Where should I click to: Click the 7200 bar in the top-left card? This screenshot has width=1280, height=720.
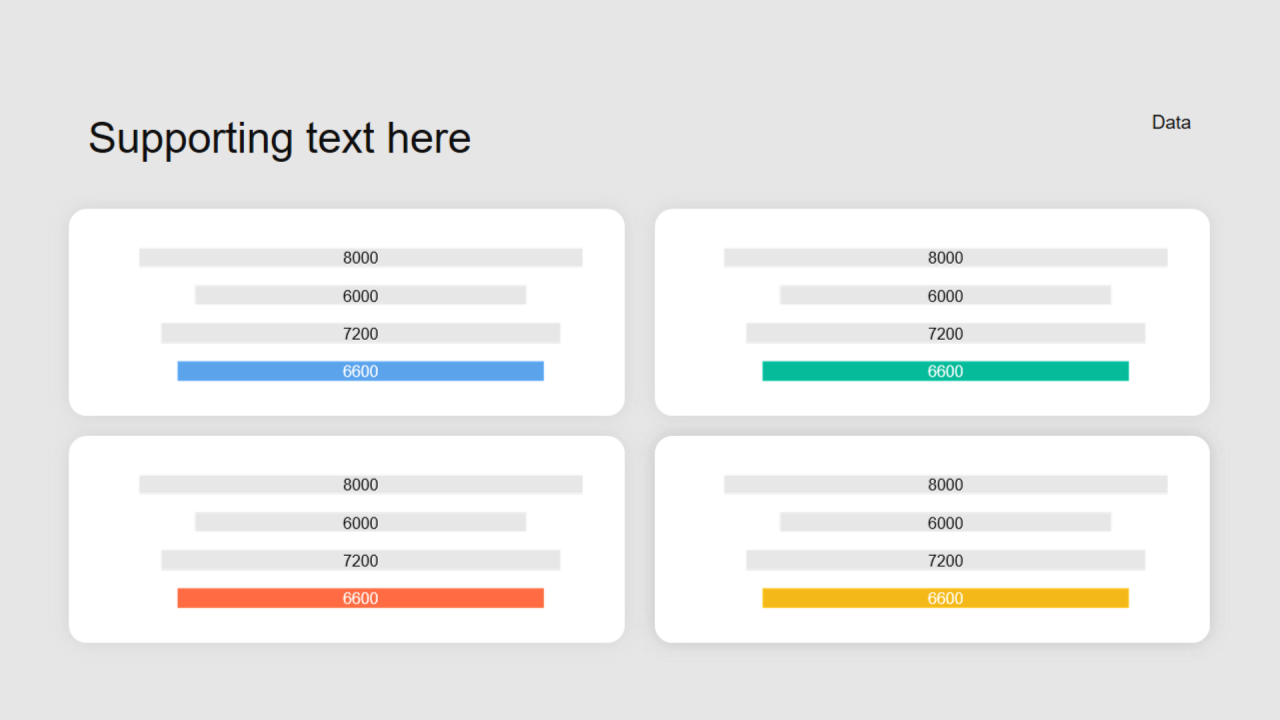coord(360,334)
